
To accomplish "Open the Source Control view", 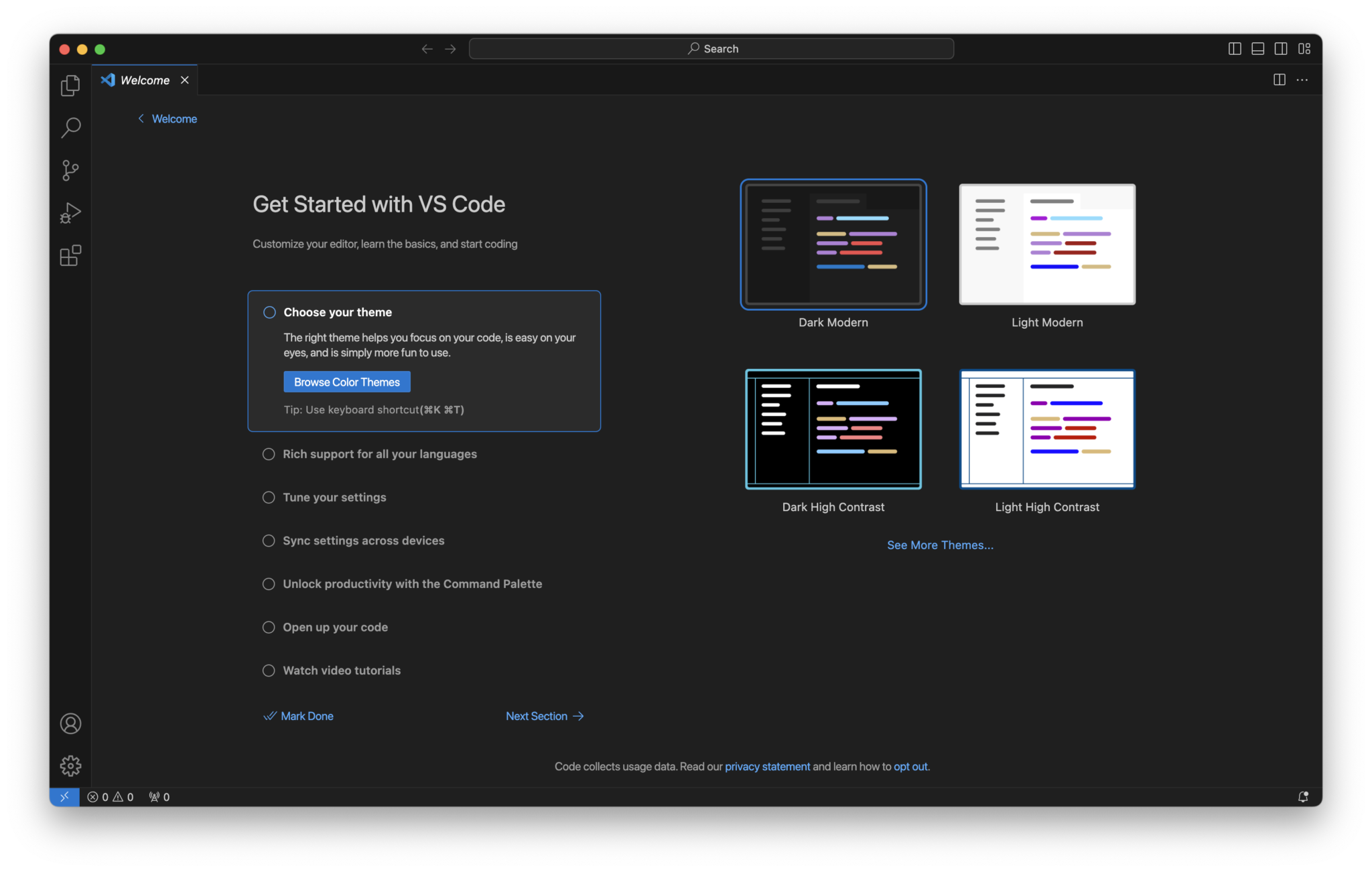I will click(70, 170).
